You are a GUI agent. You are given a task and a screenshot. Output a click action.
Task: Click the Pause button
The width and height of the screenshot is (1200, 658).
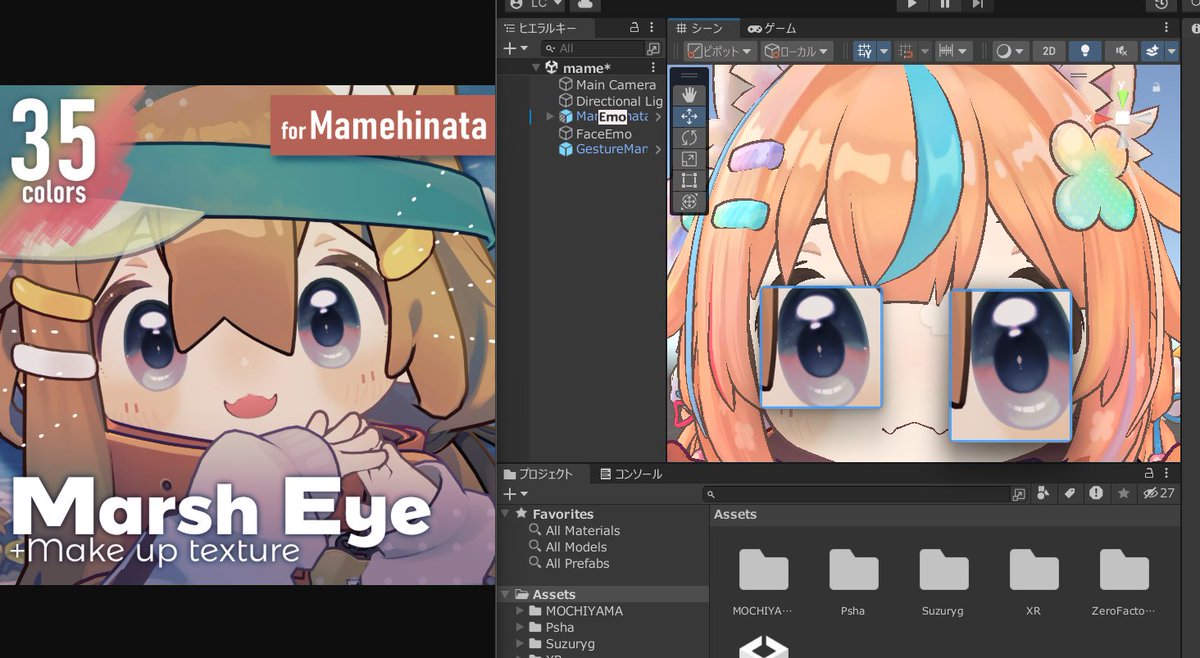click(944, 5)
